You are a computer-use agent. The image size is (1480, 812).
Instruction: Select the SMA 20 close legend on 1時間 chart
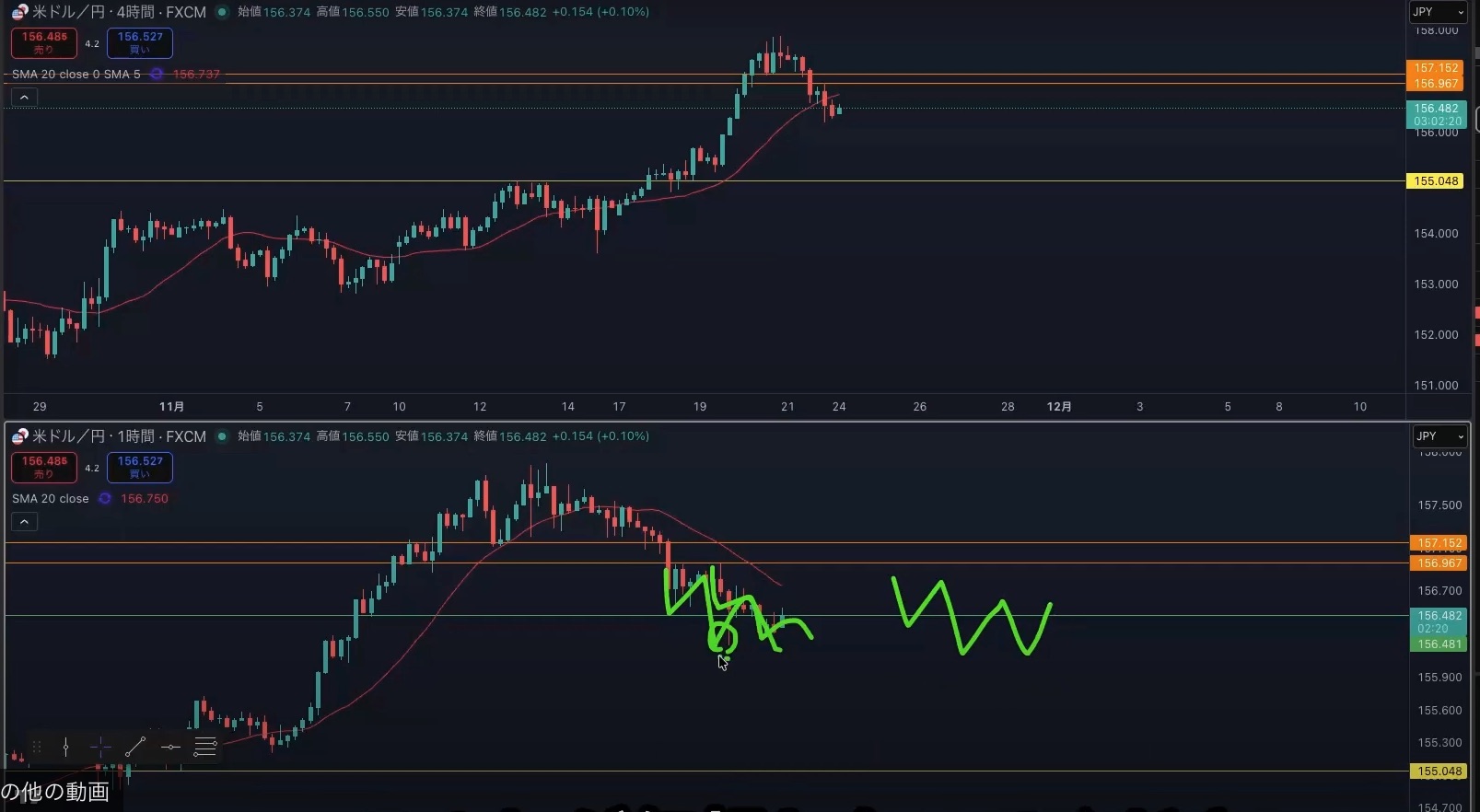point(51,498)
